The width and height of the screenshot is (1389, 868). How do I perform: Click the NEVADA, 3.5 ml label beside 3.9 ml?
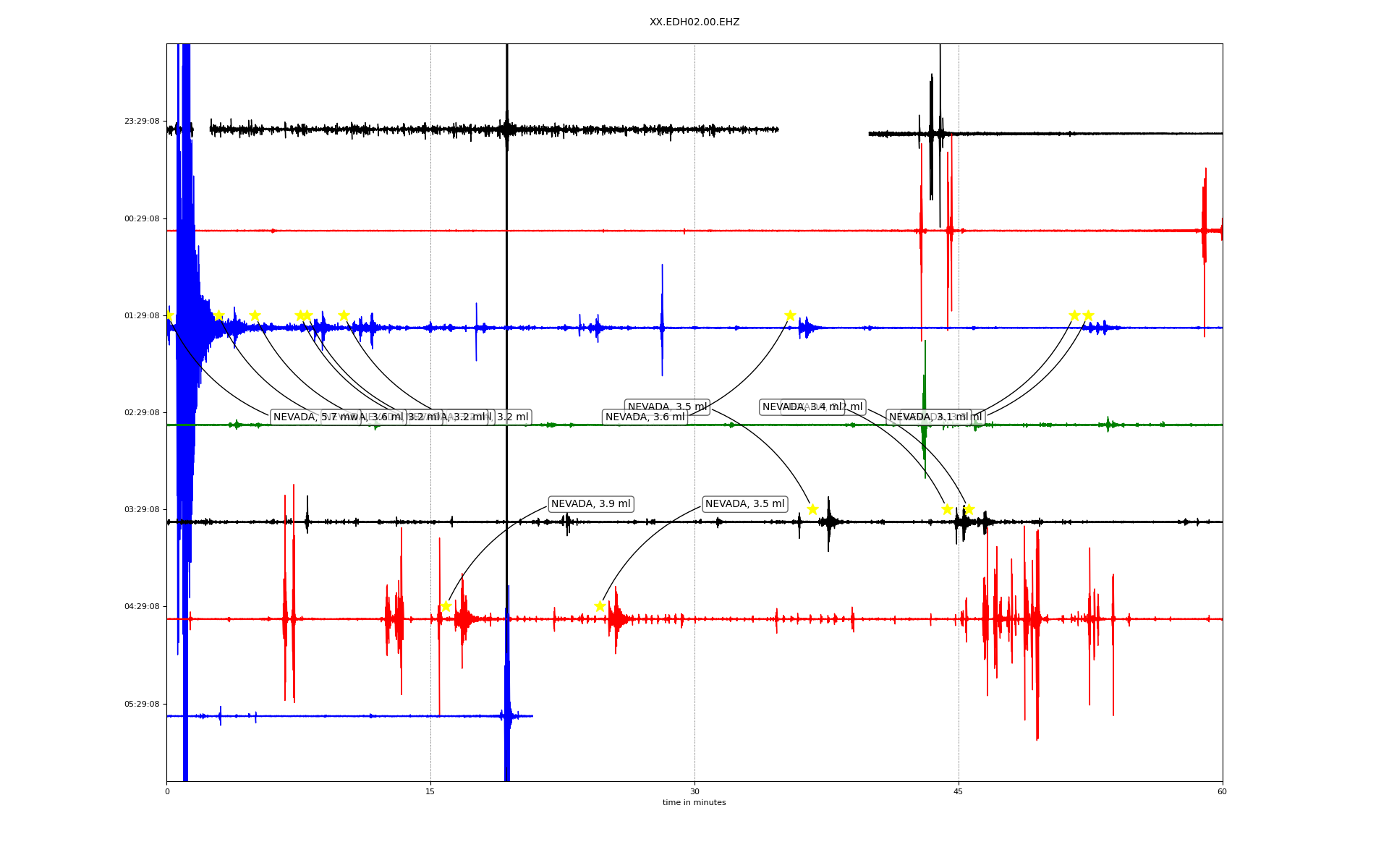pyautogui.click(x=744, y=504)
